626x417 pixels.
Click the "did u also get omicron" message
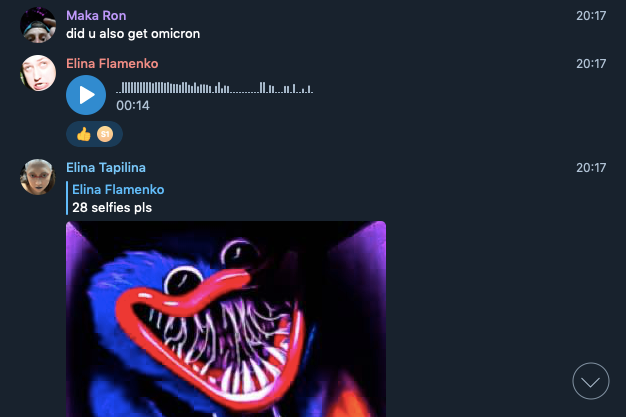point(133,34)
